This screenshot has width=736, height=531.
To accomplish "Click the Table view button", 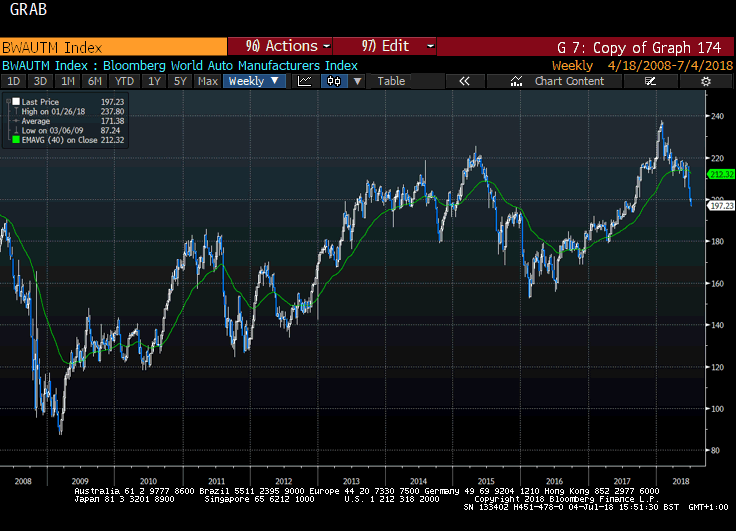I will 391,81.
